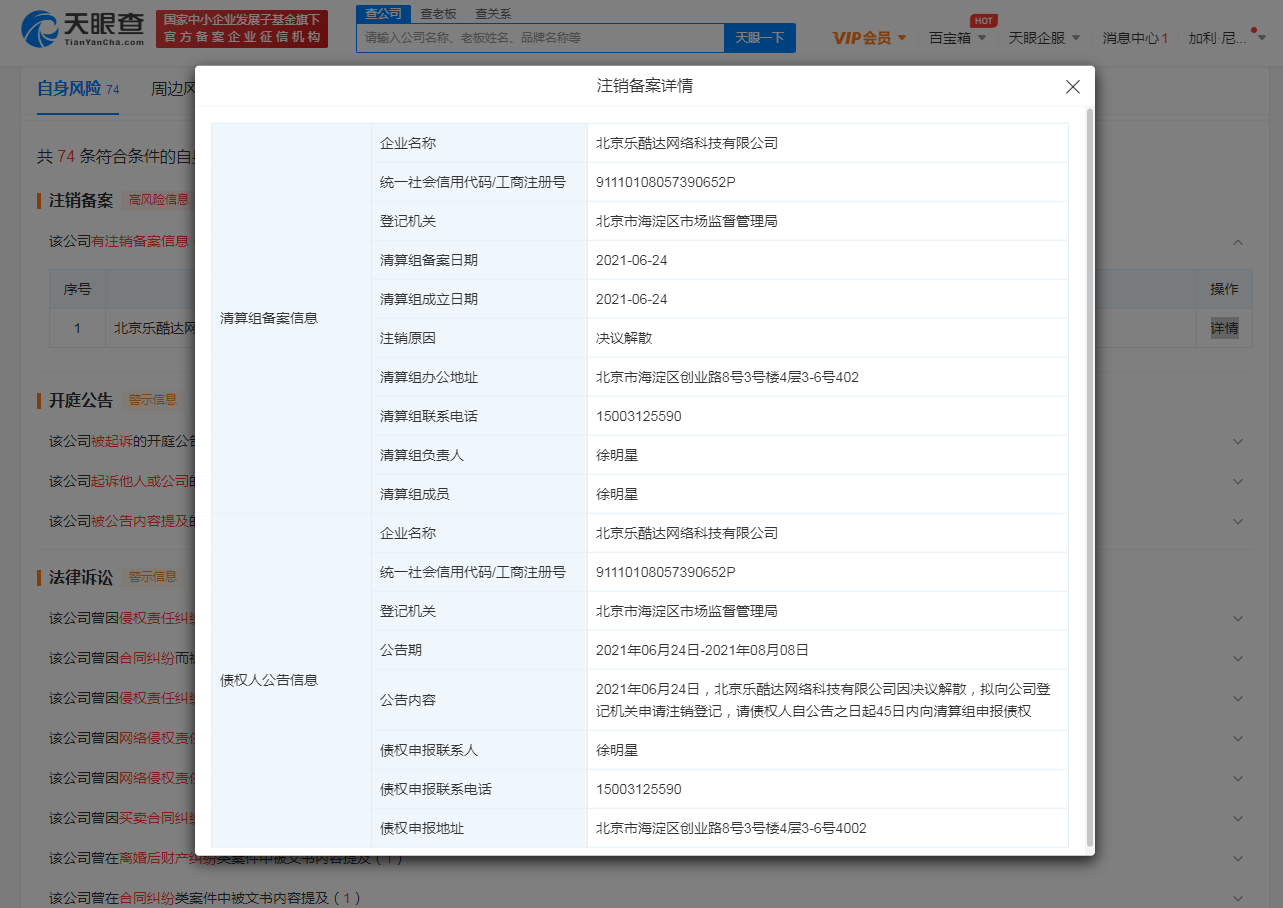Open 消息中心 notifications
Viewport: 1283px width, 908px height.
[x=1134, y=38]
